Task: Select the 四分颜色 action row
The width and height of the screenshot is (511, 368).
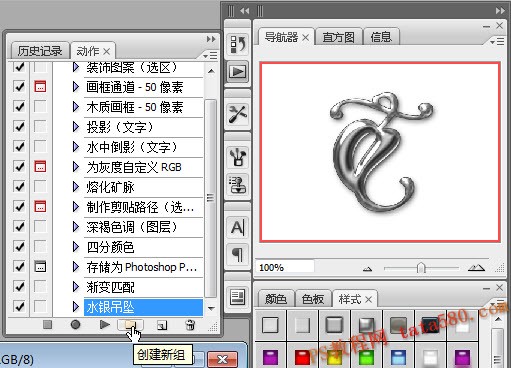Action: point(143,247)
